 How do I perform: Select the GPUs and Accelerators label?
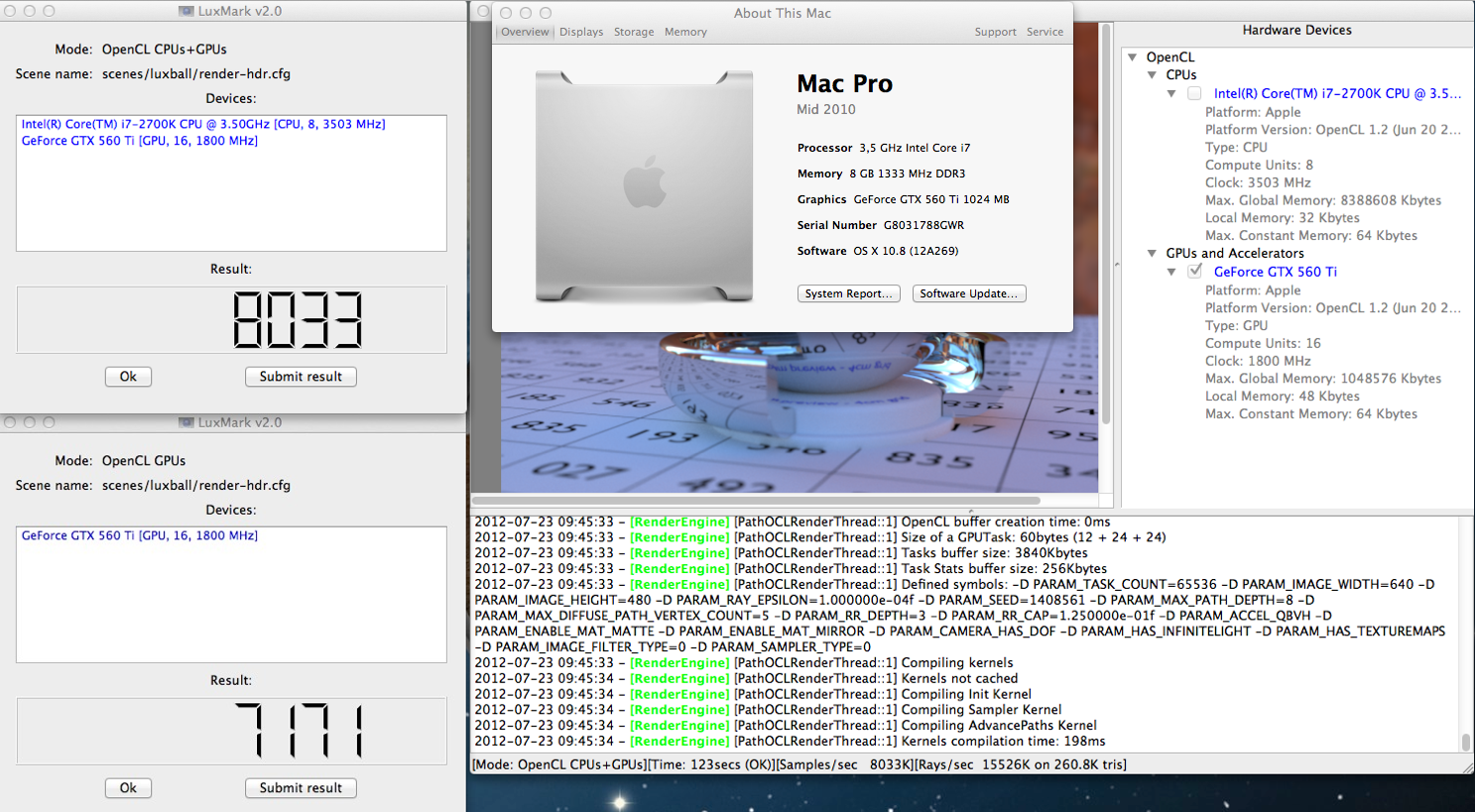[x=1235, y=254]
